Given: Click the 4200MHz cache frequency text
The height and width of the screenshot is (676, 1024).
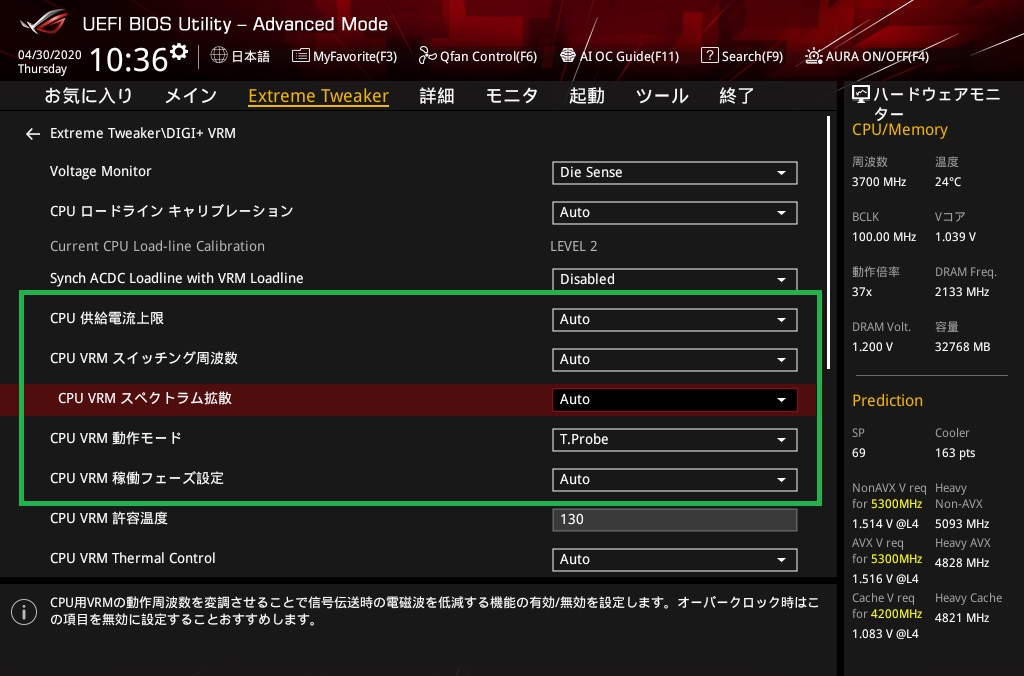Looking at the screenshot, I should [897, 614].
